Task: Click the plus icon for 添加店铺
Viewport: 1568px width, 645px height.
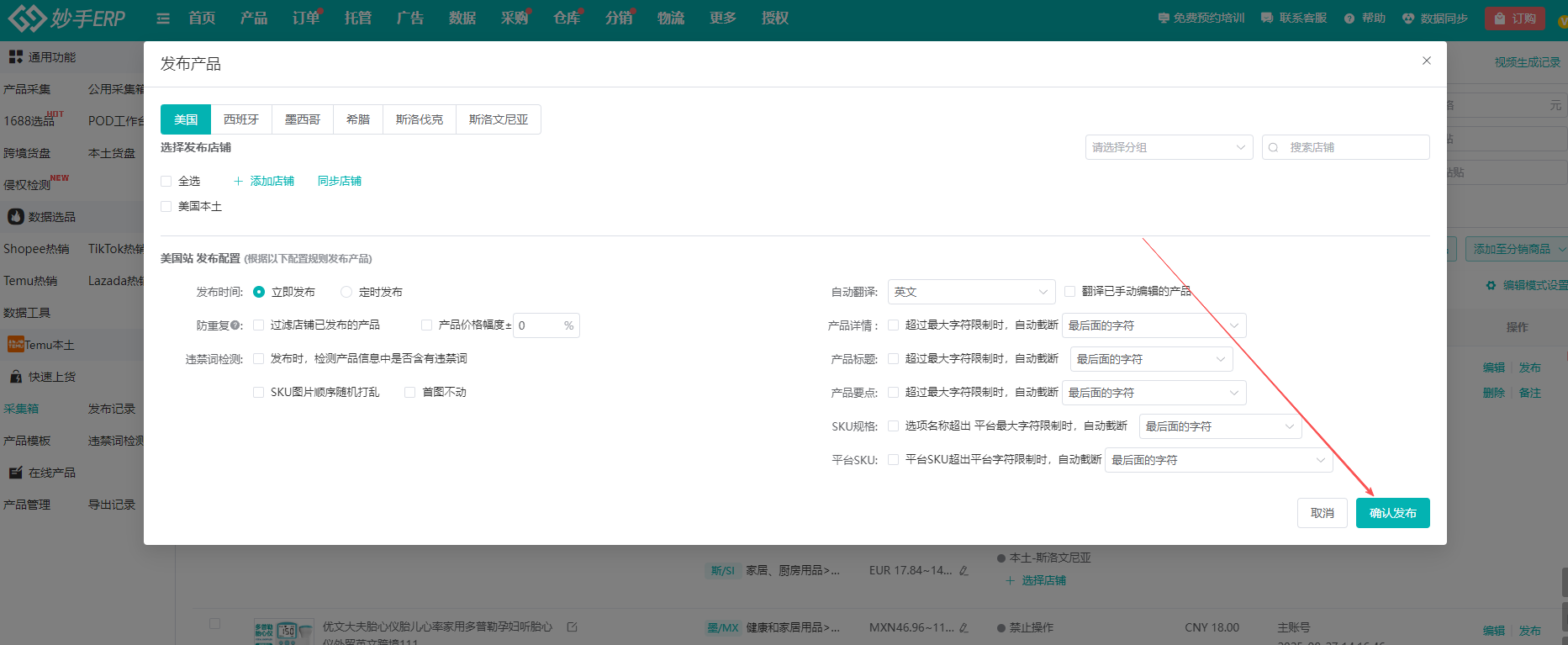Action: (239, 181)
